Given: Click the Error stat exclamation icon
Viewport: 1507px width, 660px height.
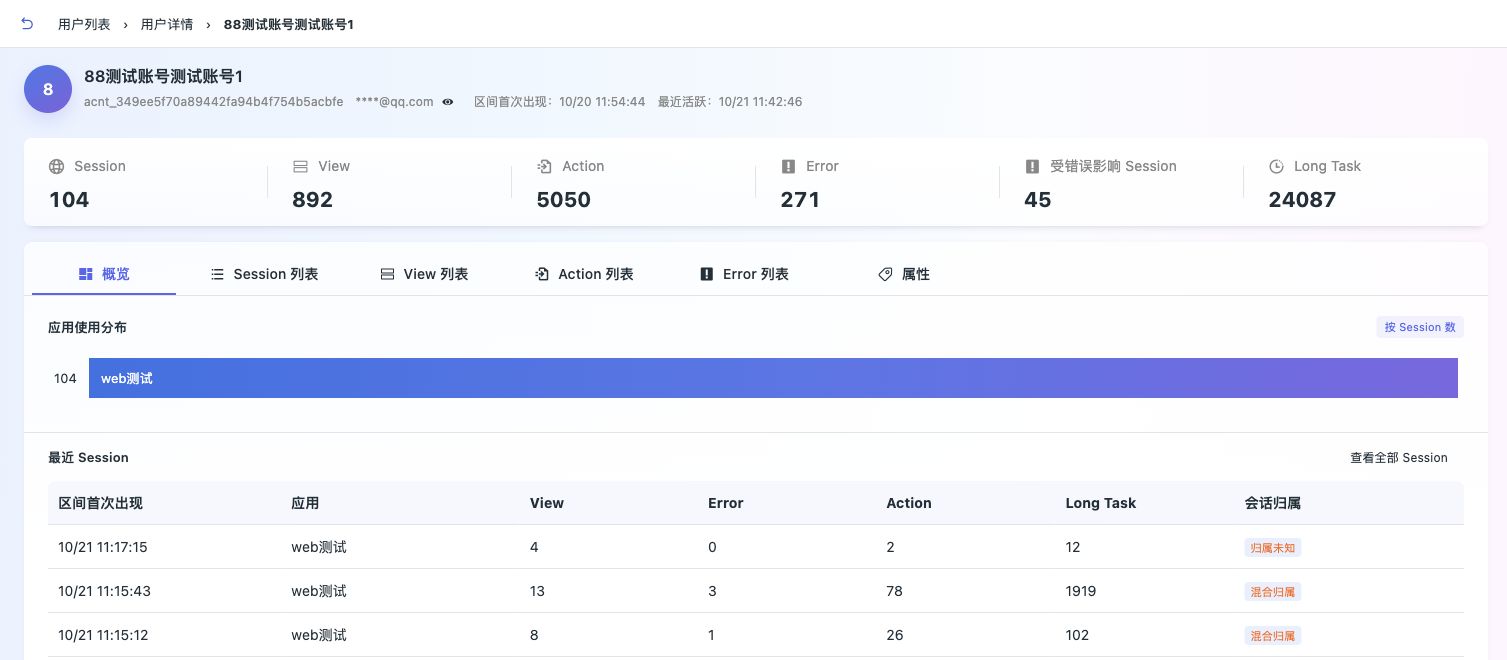Looking at the screenshot, I should coord(788,167).
